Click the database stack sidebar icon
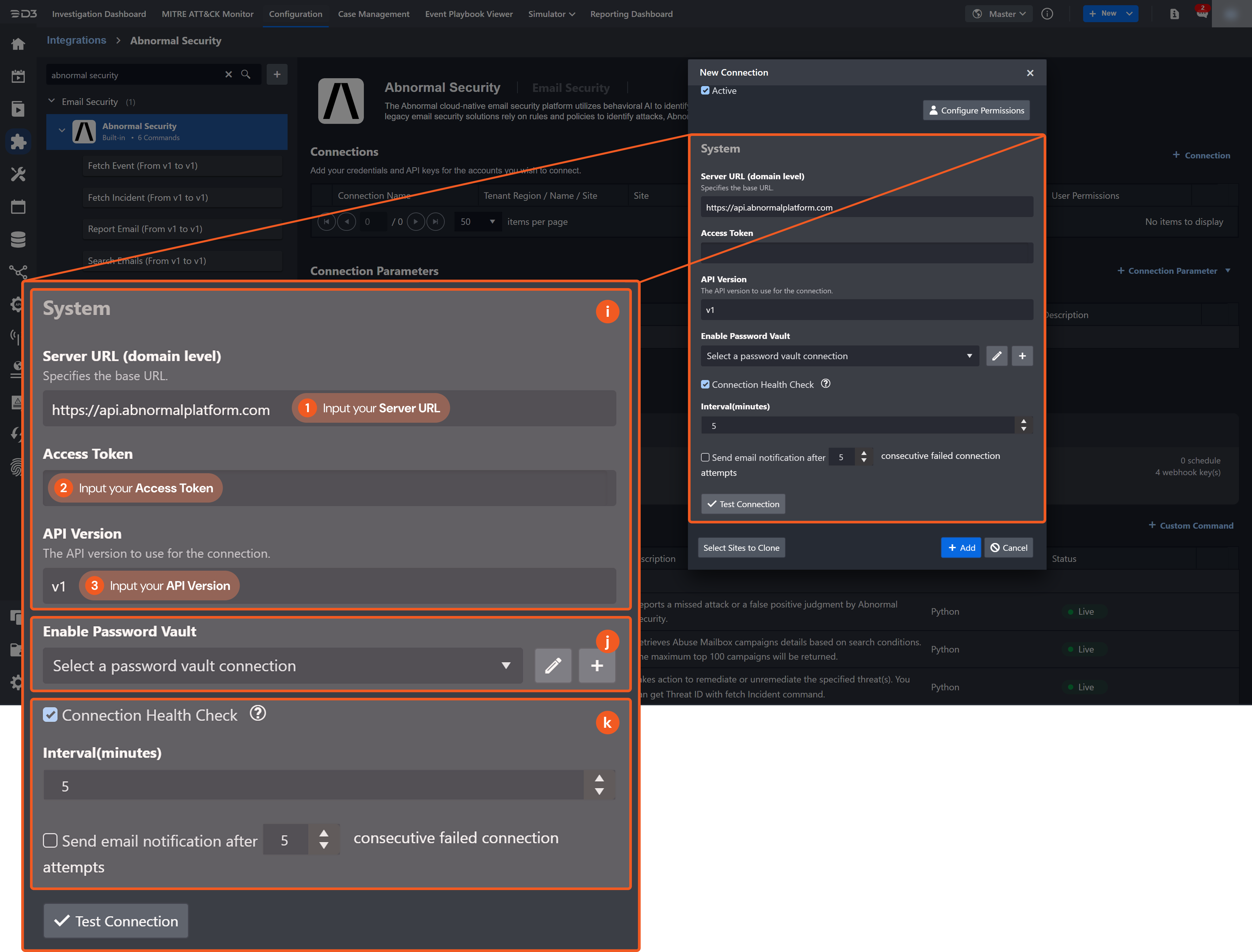Screen dimensions: 1252x952 point(18,240)
